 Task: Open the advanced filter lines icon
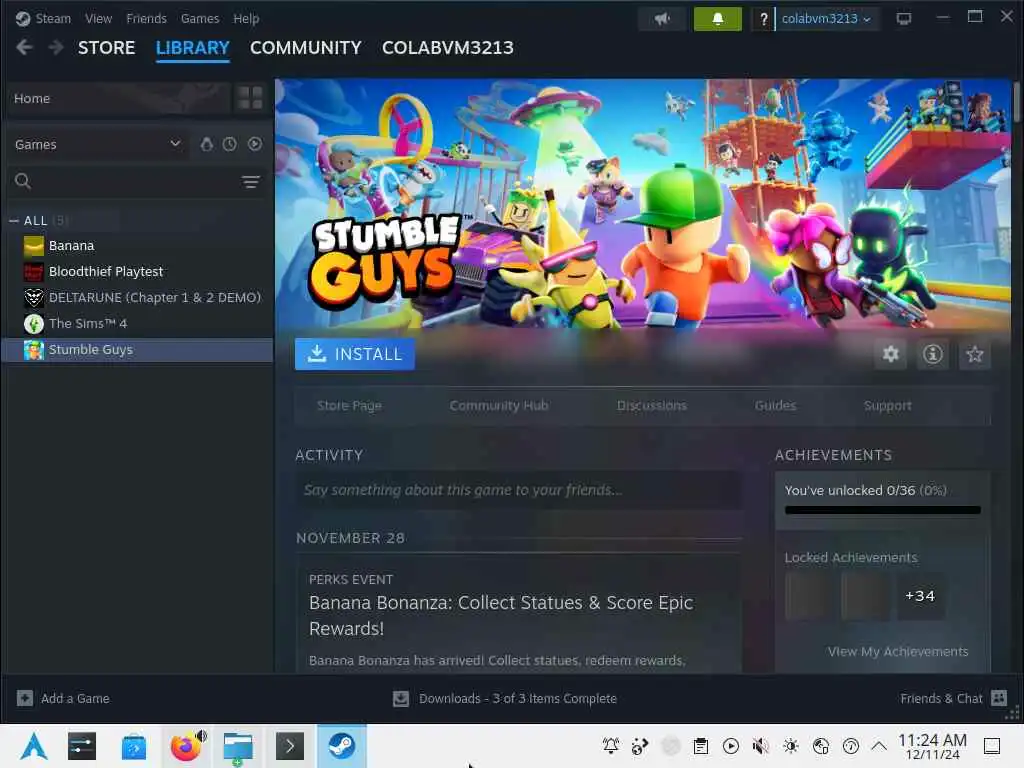point(251,182)
